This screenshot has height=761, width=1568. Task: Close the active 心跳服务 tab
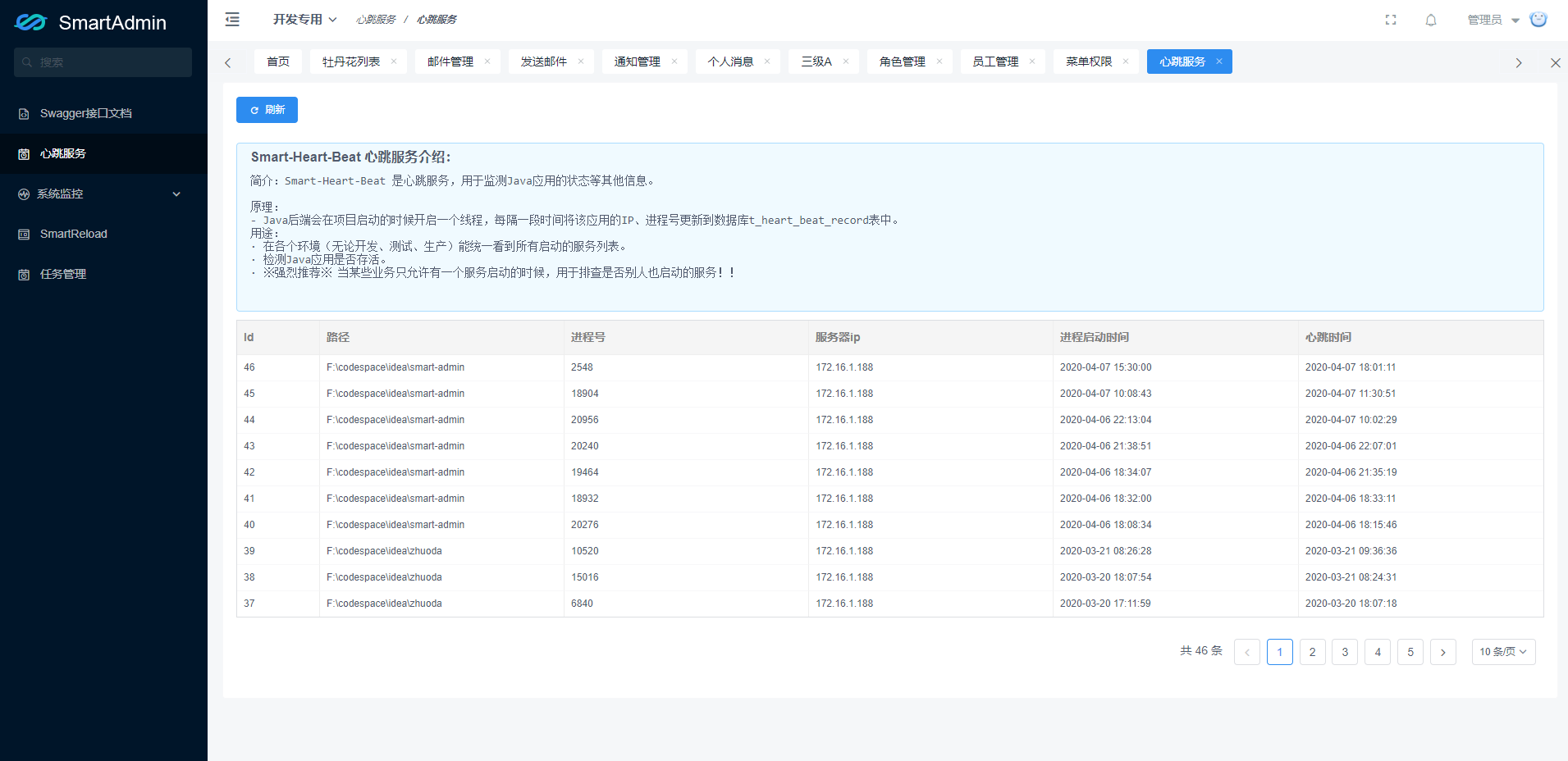click(x=1219, y=62)
